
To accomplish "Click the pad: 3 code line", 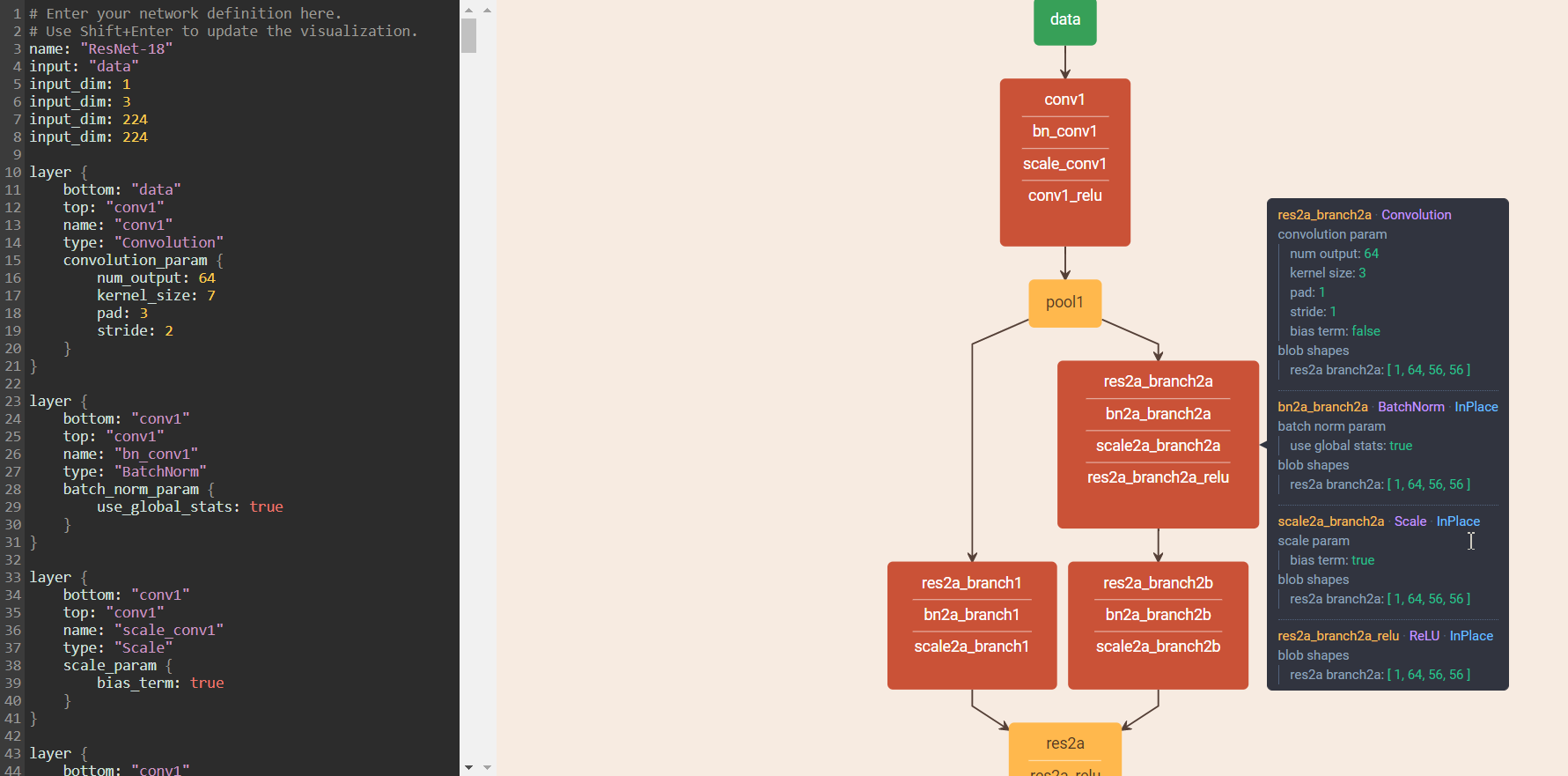I will click(122, 314).
